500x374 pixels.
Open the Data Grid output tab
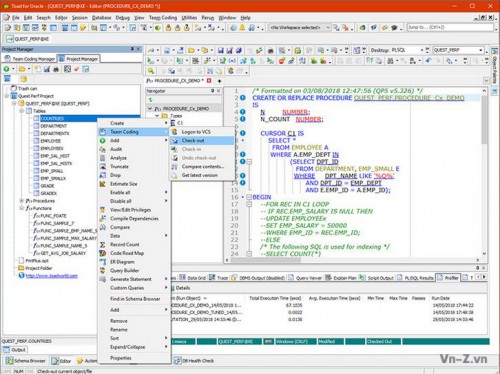pos(193,278)
